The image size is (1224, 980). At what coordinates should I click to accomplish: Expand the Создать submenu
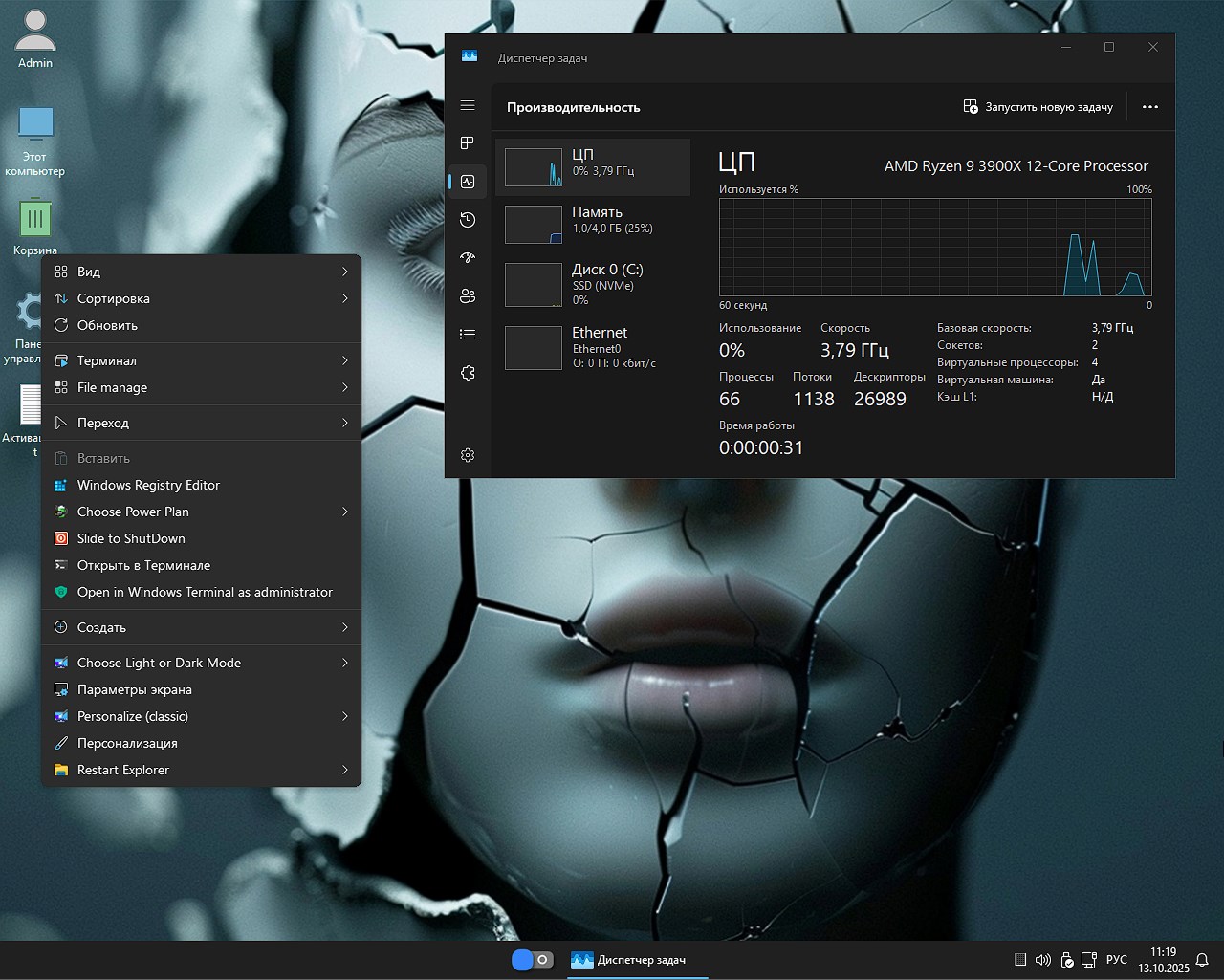(201, 627)
